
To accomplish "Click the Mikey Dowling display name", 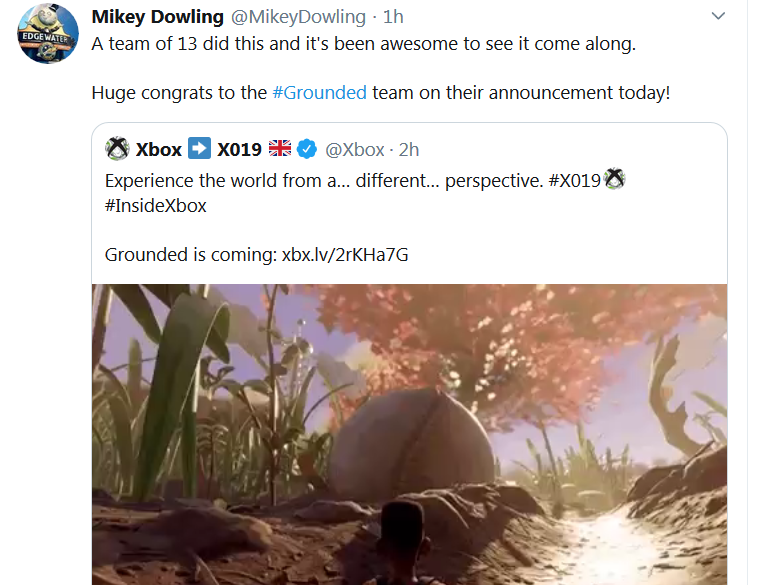I will [159, 17].
